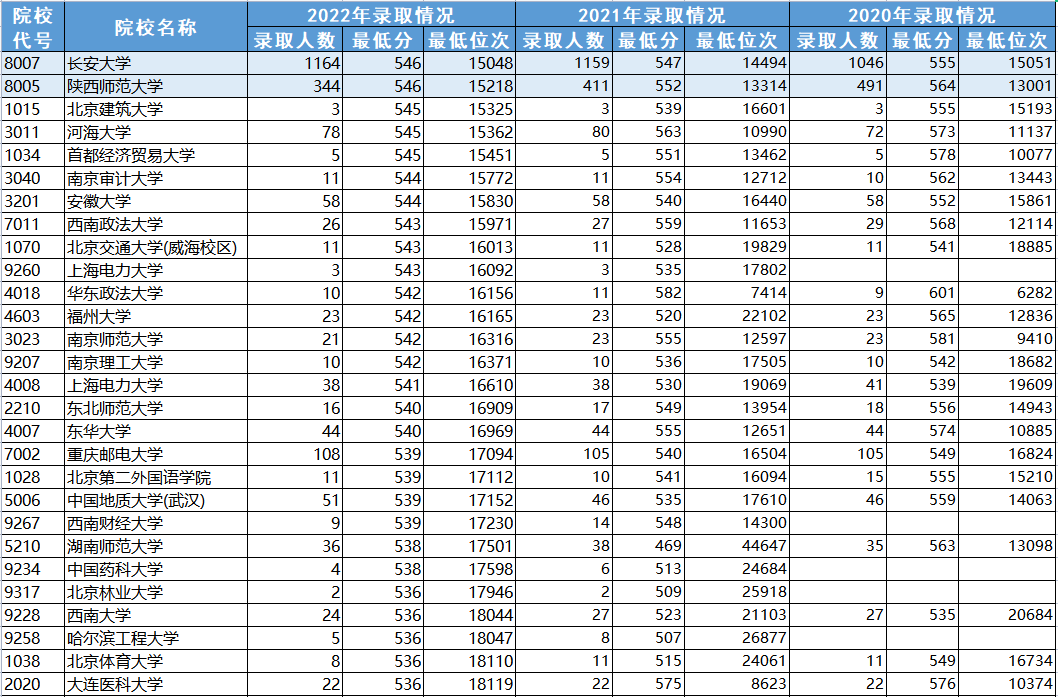The image size is (1058, 697).
Task: Select the 15051 rank cell
Action: (x=1007, y=64)
